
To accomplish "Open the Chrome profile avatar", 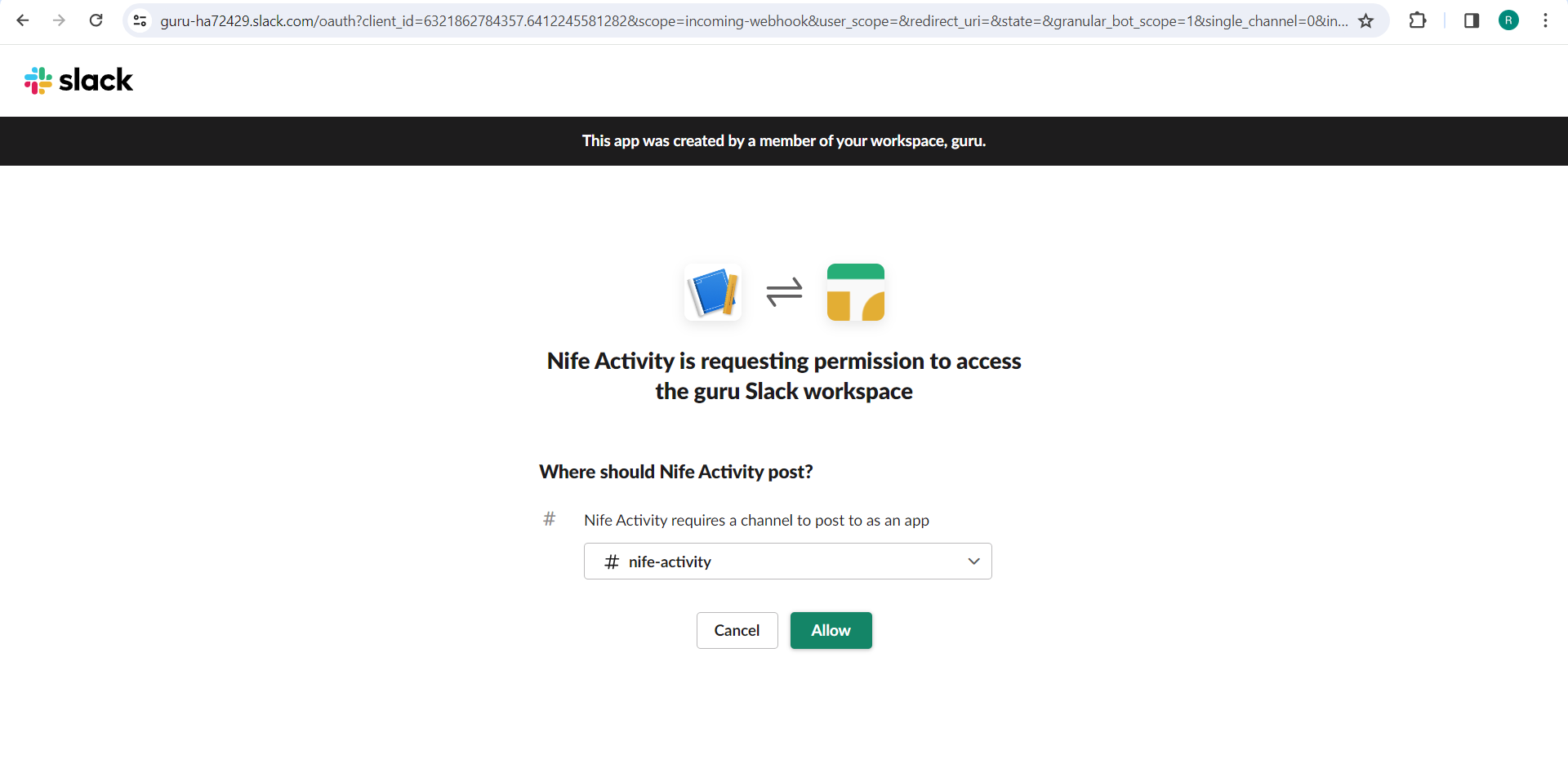I will (1508, 20).
